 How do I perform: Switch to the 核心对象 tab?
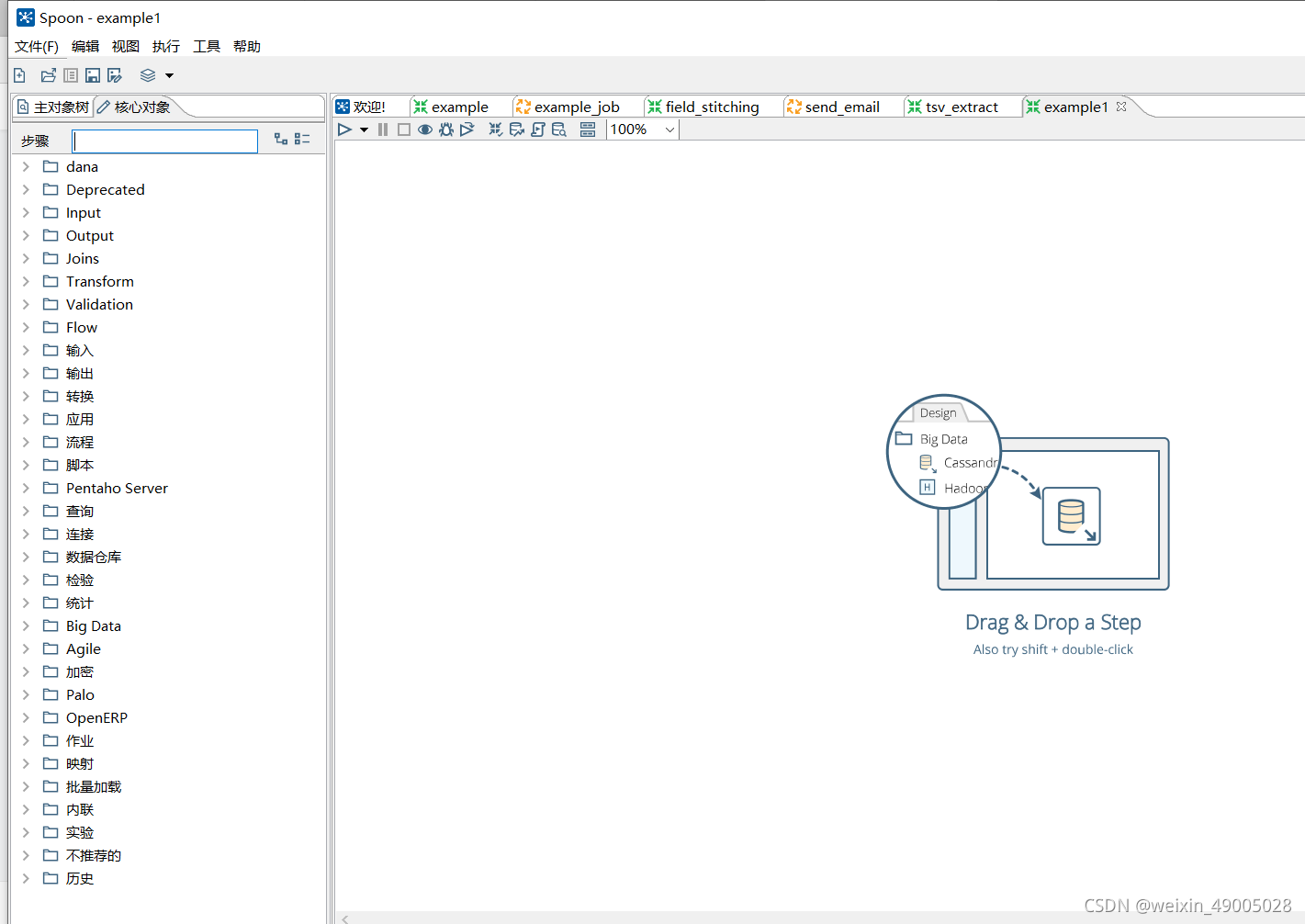pos(135,107)
